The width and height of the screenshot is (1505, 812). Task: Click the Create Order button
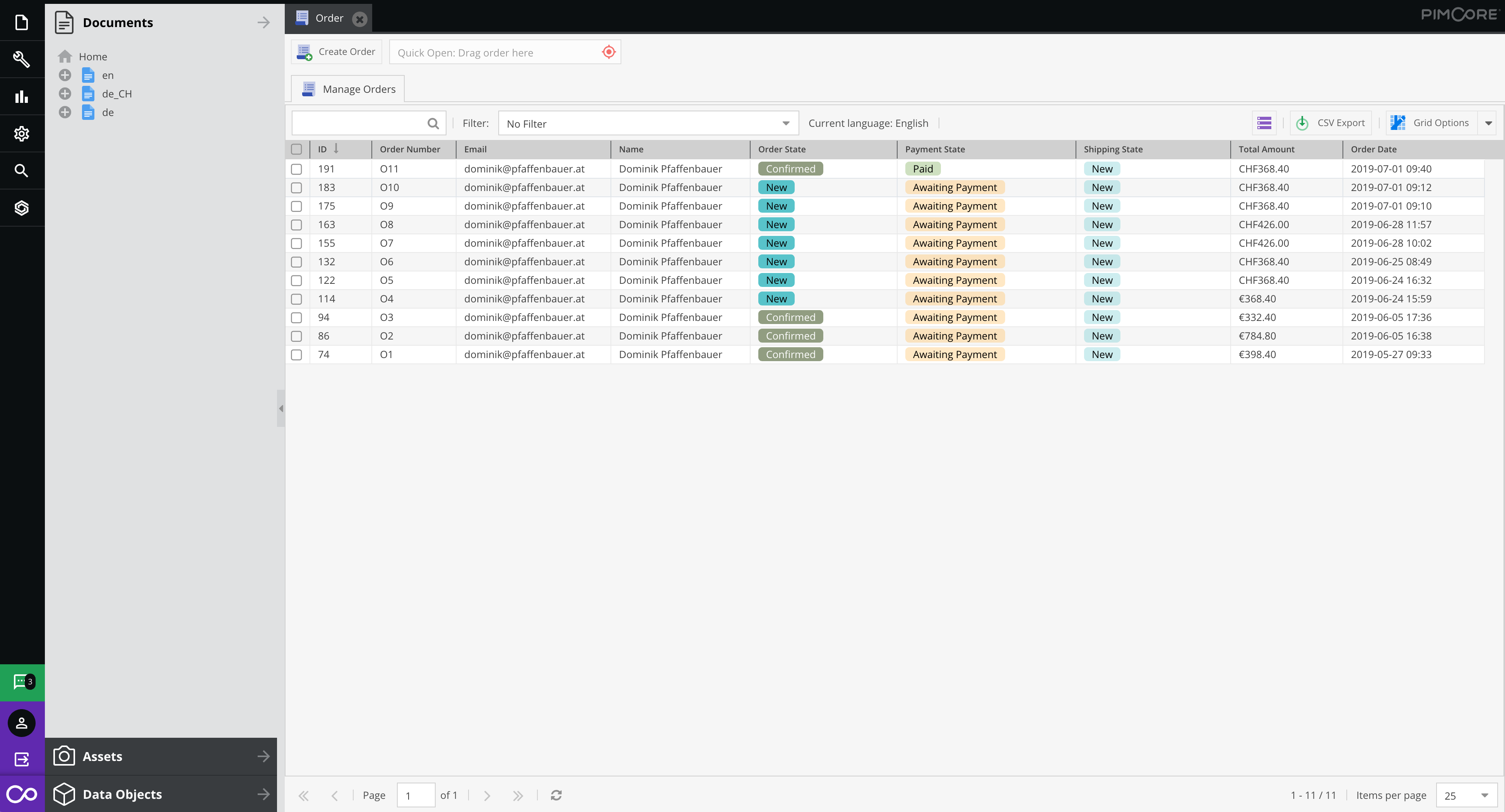coord(337,51)
